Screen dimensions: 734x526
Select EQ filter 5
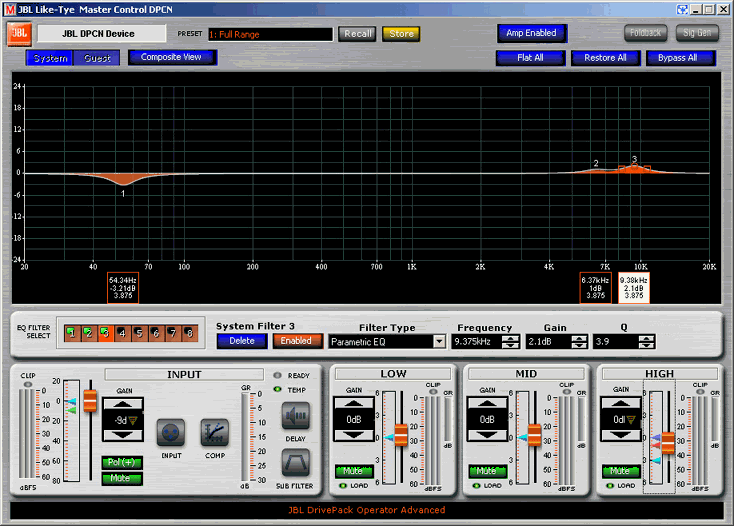pos(139,333)
